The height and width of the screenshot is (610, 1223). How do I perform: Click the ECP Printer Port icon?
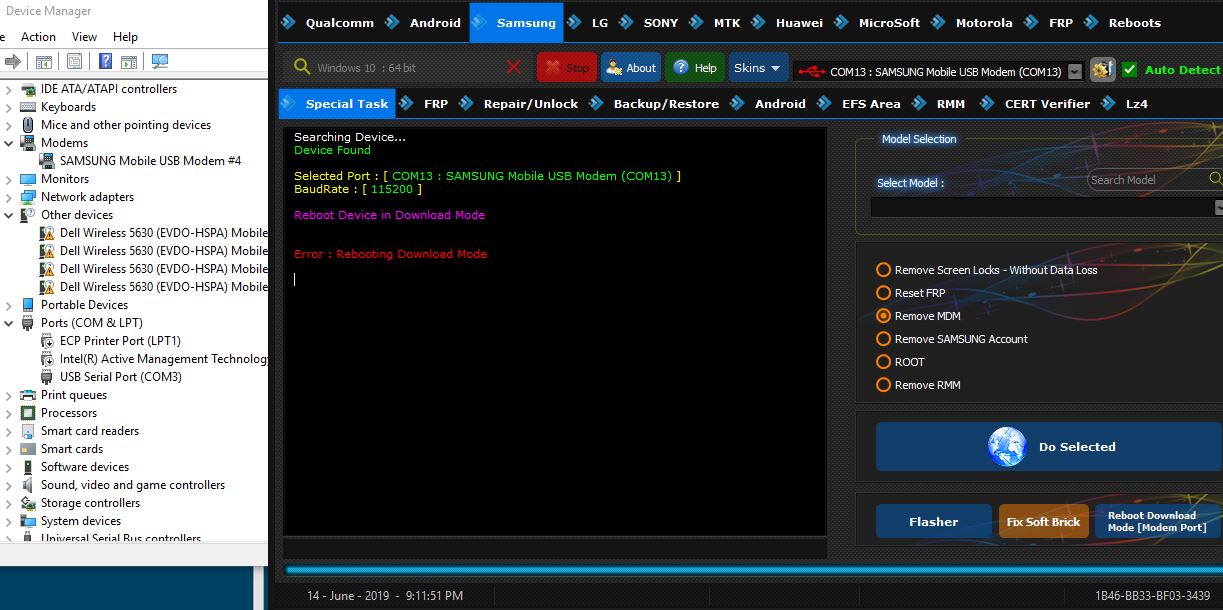click(x=47, y=341)
